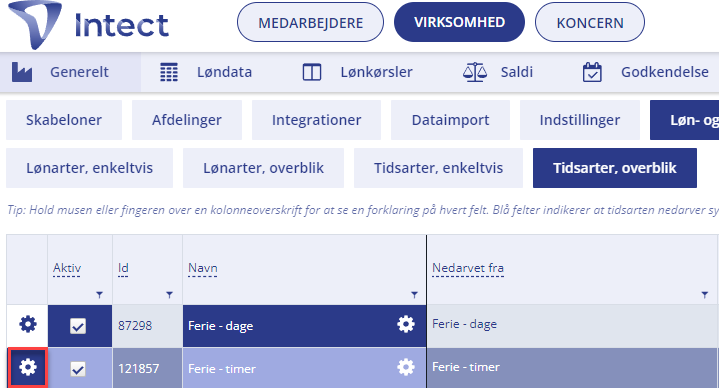Open the Nedarvet fra column filter dropdown
This screenshot has width=719, height=388.
[705, 295]
